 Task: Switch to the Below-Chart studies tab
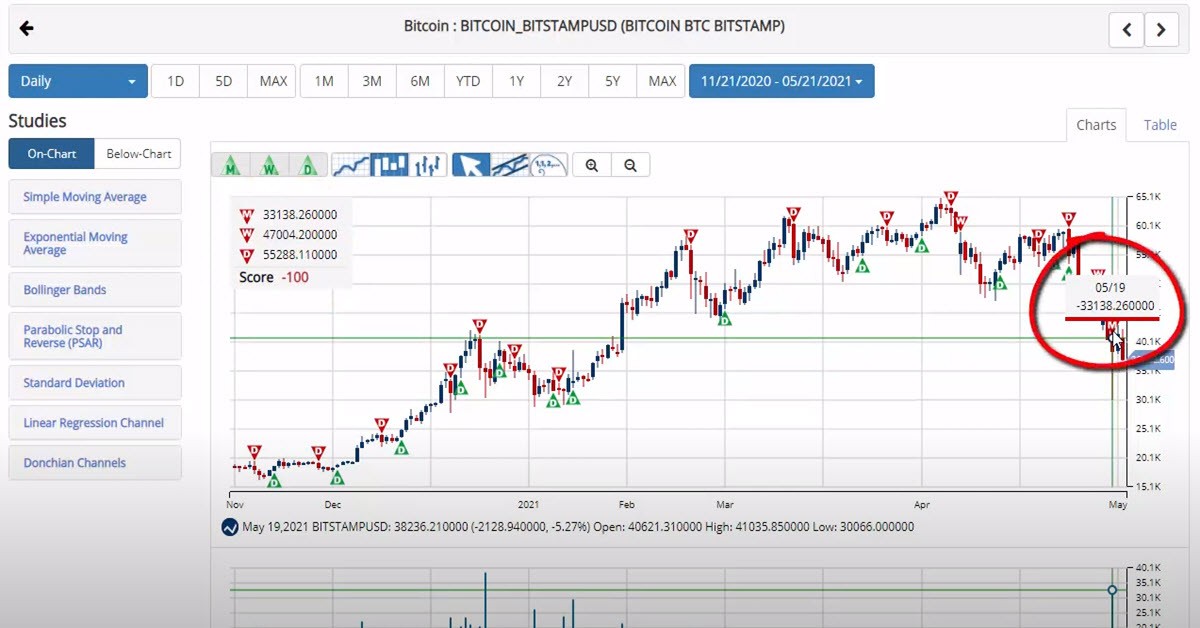point(138,154)
